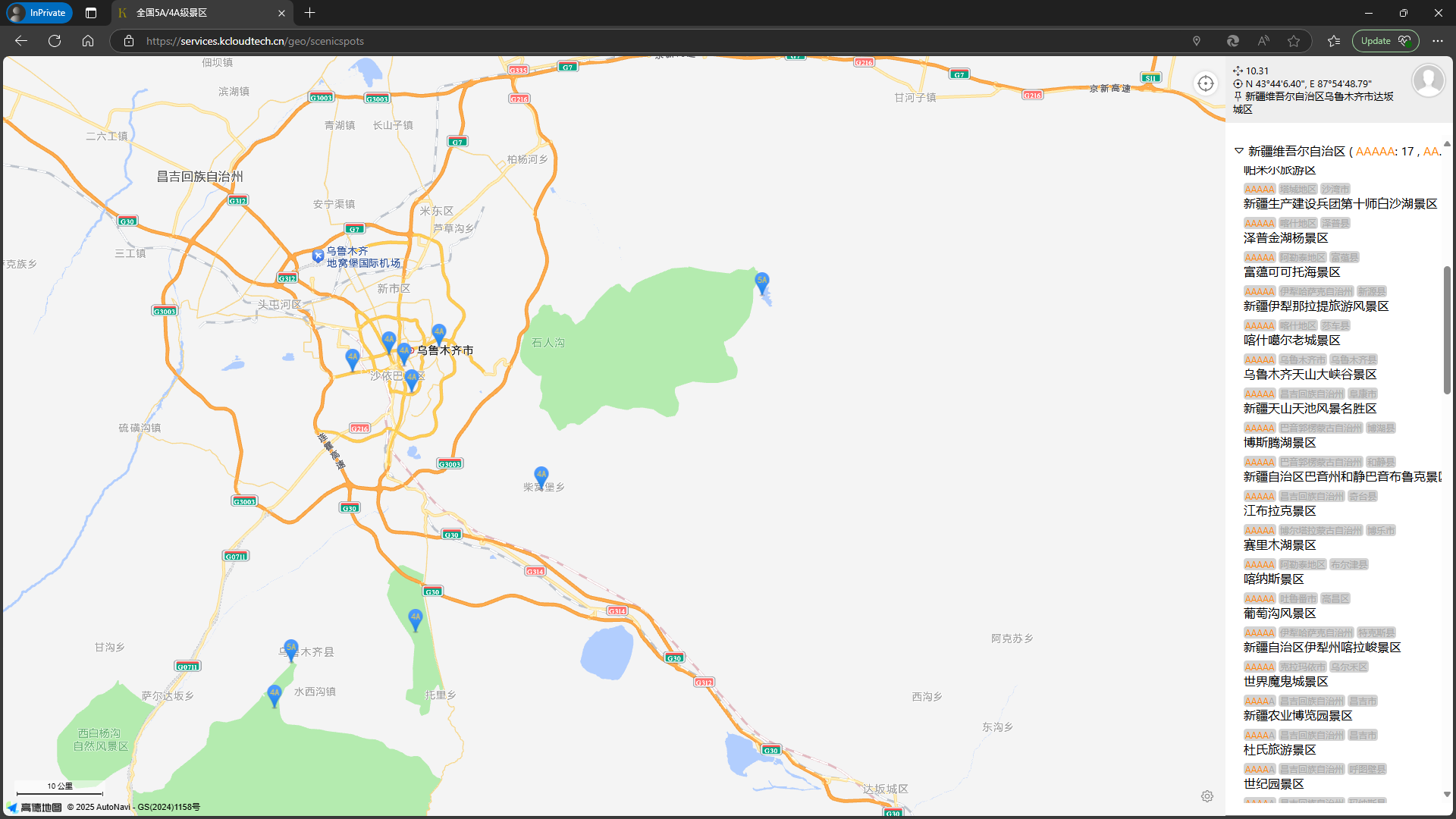Click the 5A marker near the lake
The height and width of the screenshot is (819, 1456).
point(762,282)
